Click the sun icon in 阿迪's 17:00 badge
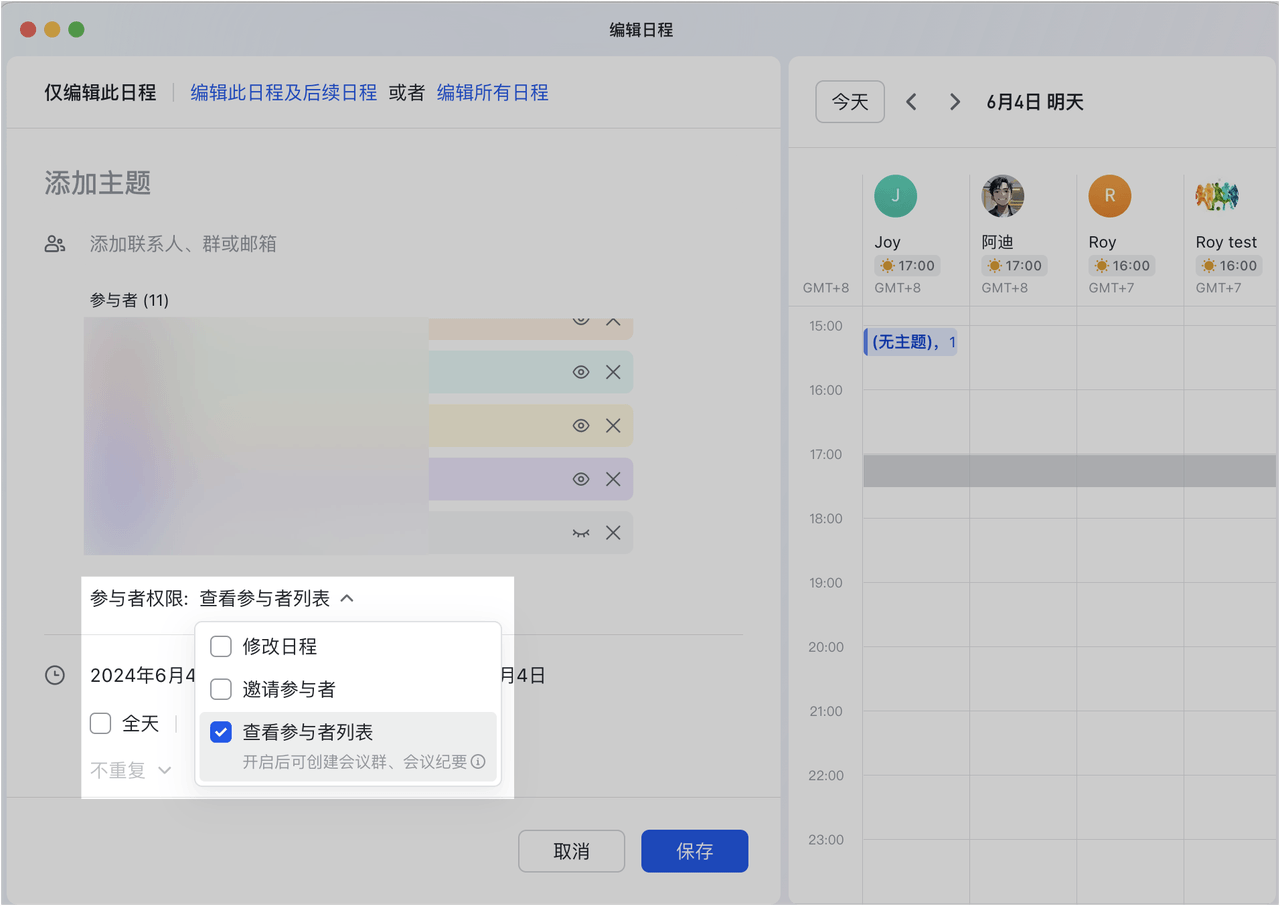Image resolution: width=1280 pixels, height=906 pixels. coord(994,266)
